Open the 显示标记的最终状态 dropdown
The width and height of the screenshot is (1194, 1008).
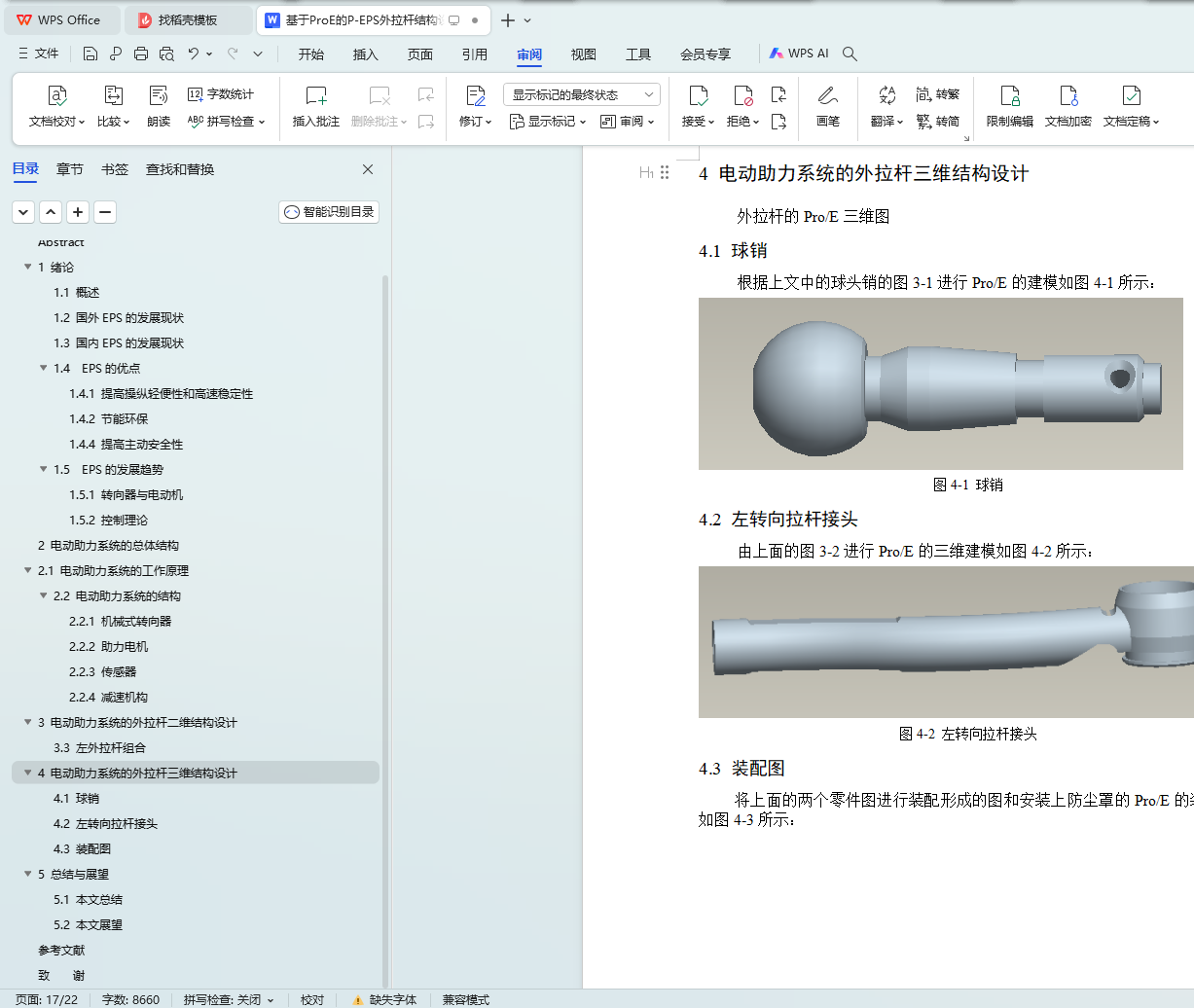click(582, 94)
